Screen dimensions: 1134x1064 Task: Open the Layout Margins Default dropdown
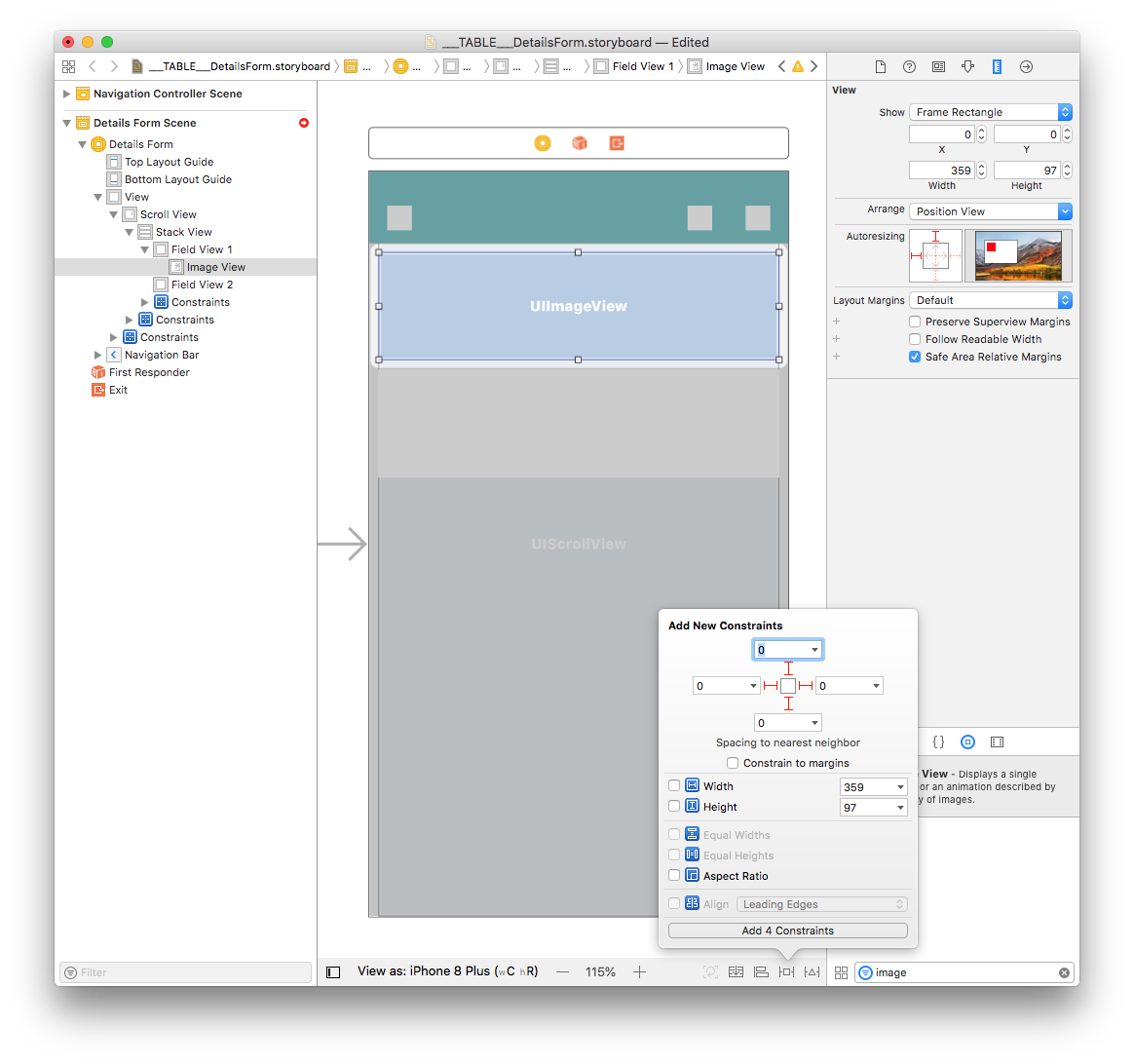(990, 300)
